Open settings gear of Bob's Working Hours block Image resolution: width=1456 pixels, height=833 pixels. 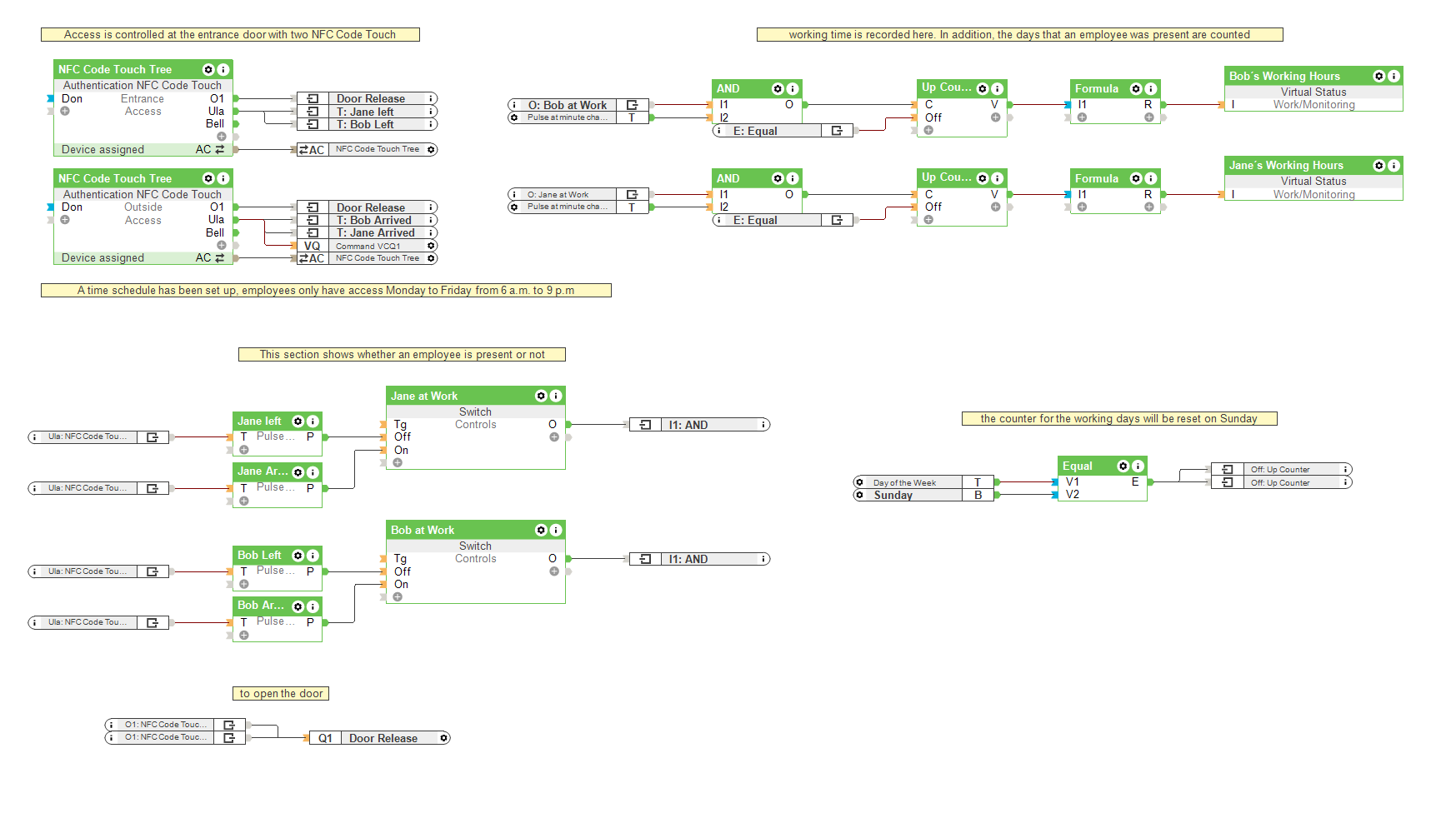[x=1378, y=76]
